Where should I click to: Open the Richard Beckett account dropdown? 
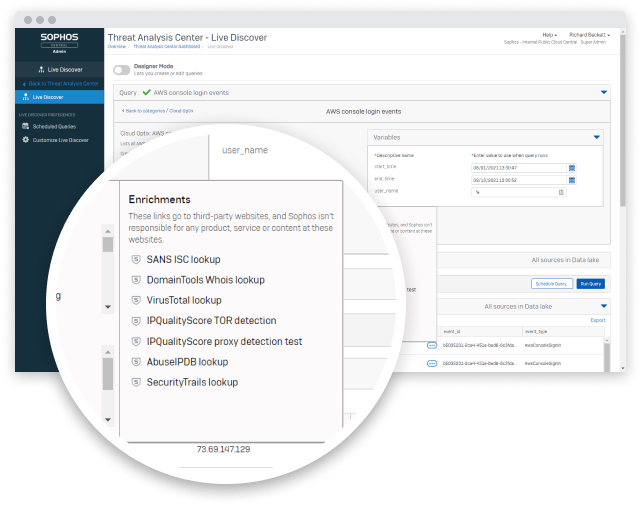[588, 35]
